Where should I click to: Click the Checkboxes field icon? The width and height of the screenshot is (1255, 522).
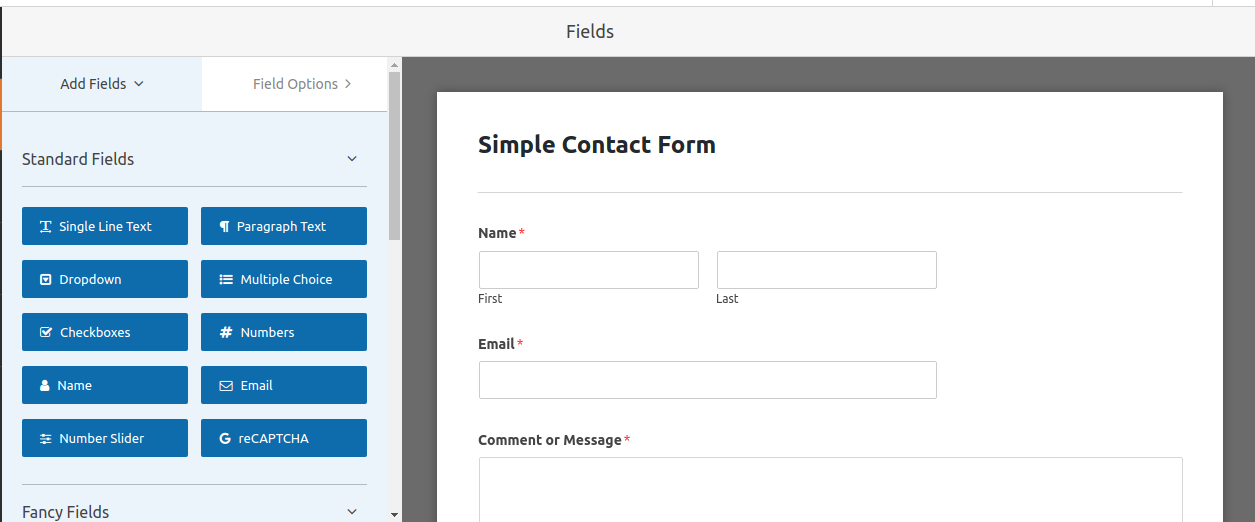coord(46,333)
